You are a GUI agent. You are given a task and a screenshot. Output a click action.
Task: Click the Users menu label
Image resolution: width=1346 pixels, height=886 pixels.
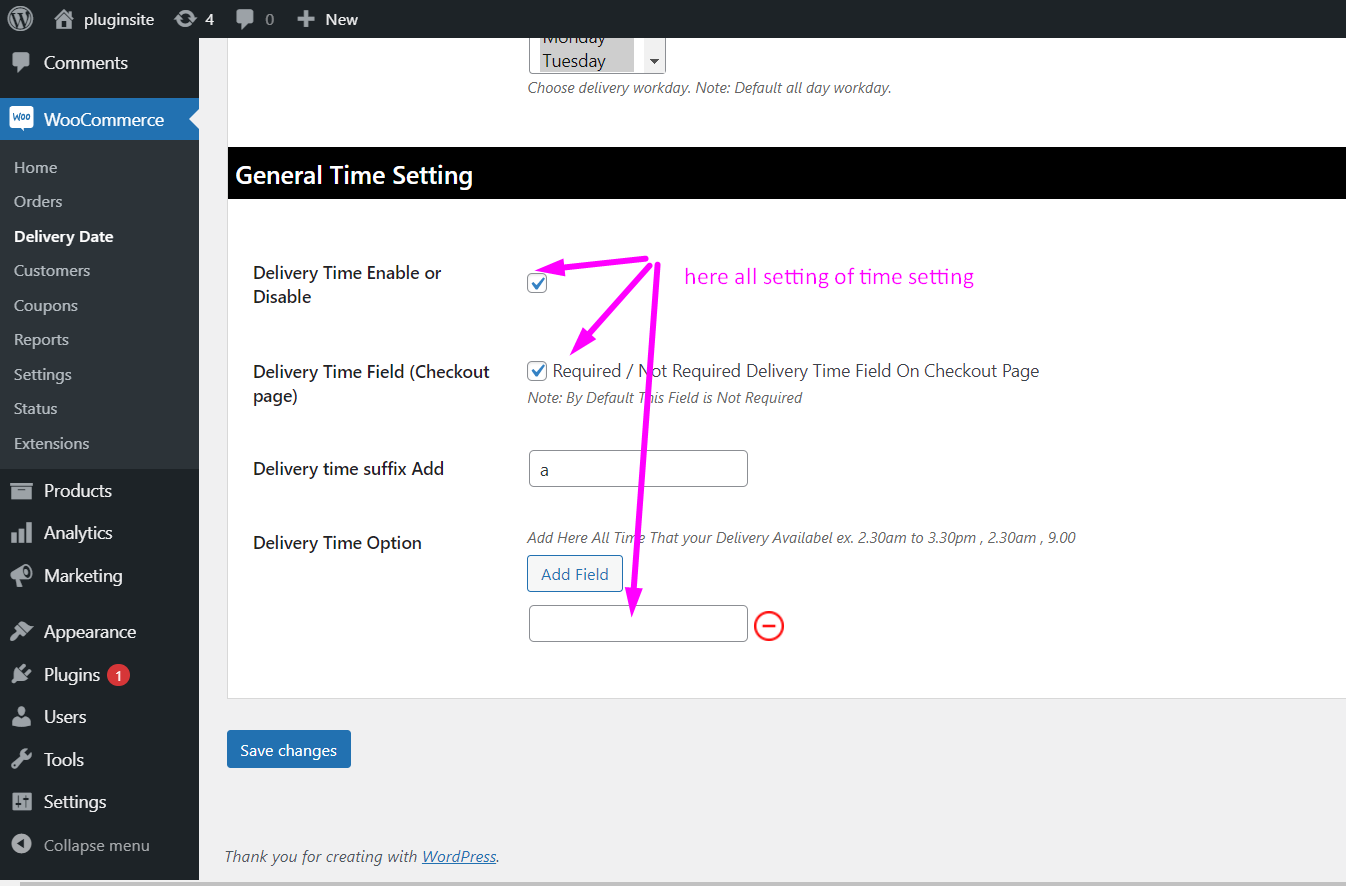click(65, 717)
